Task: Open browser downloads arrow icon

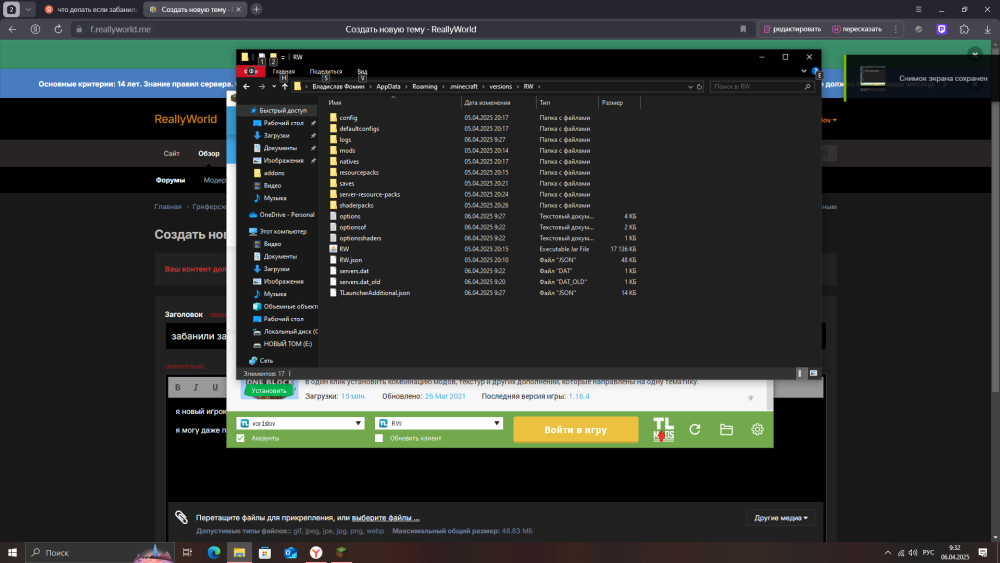Action: pos(987,29)
